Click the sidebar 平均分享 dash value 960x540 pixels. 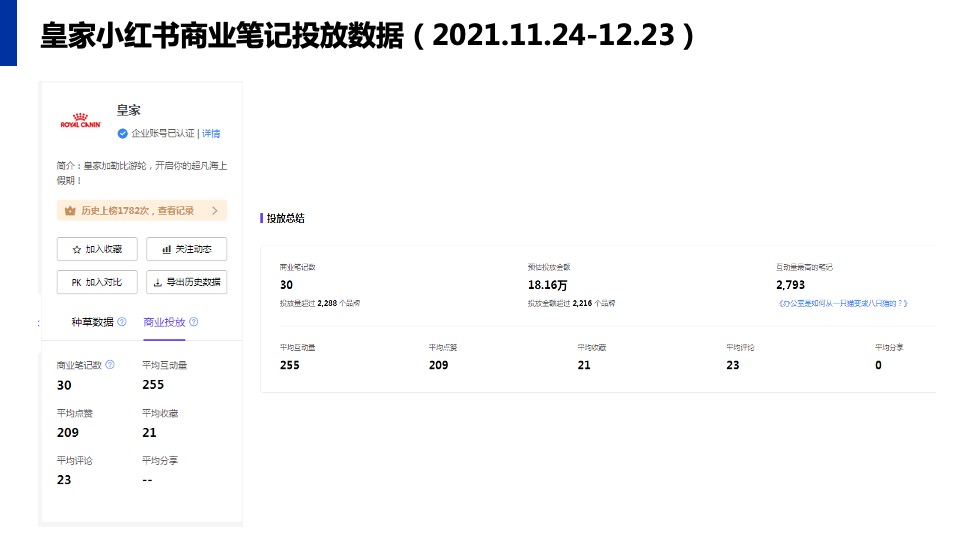coord(147,480)
